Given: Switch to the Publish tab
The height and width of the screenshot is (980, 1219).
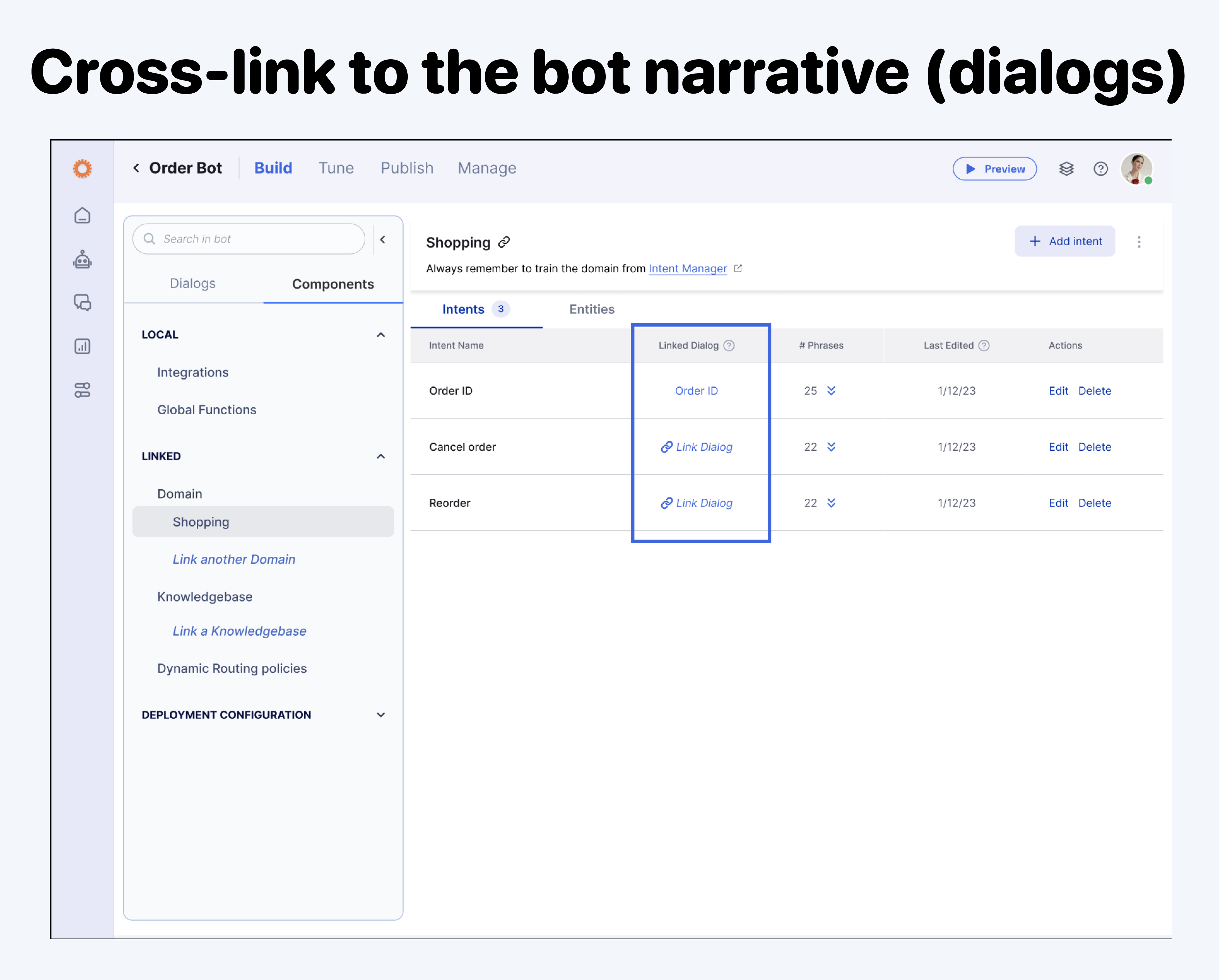Looking at the screenshot, I should [406, 168].
